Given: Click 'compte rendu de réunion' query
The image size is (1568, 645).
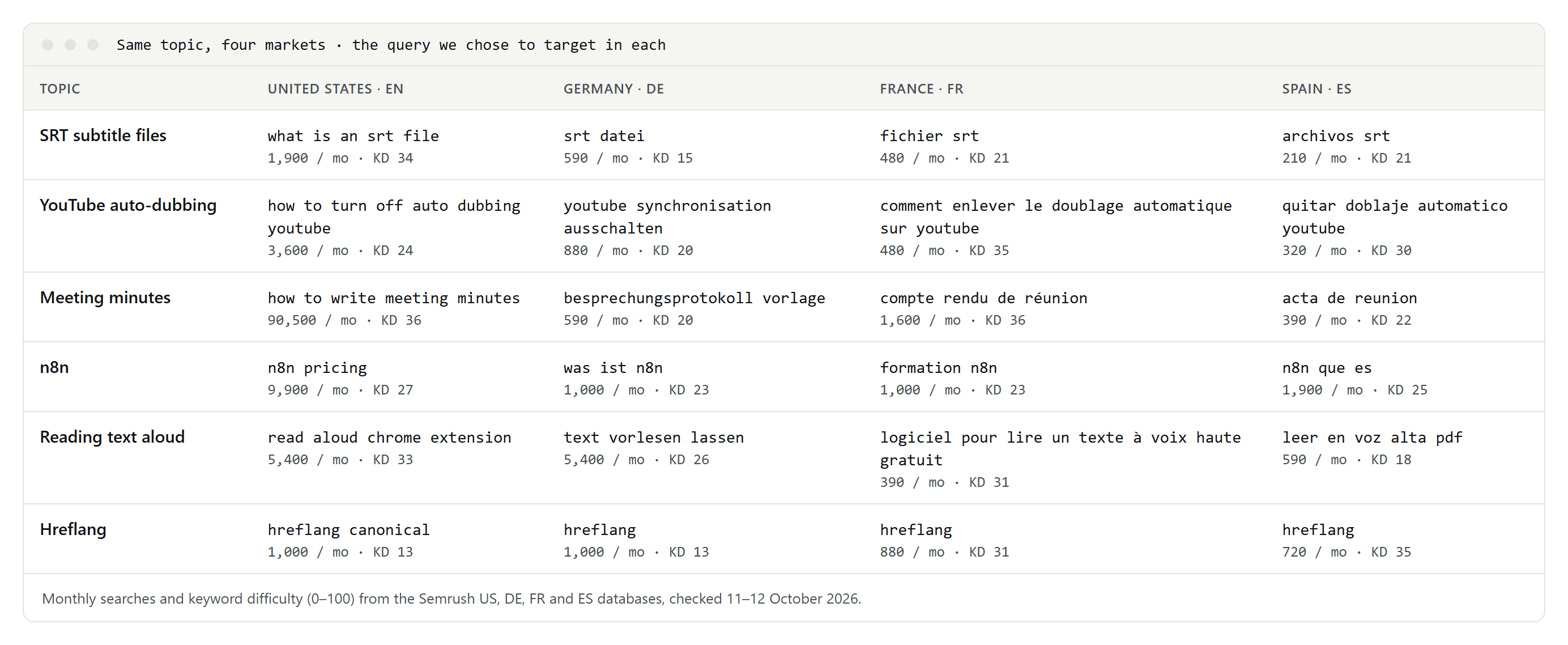Looking at the screenshot, I should [983, 298].
